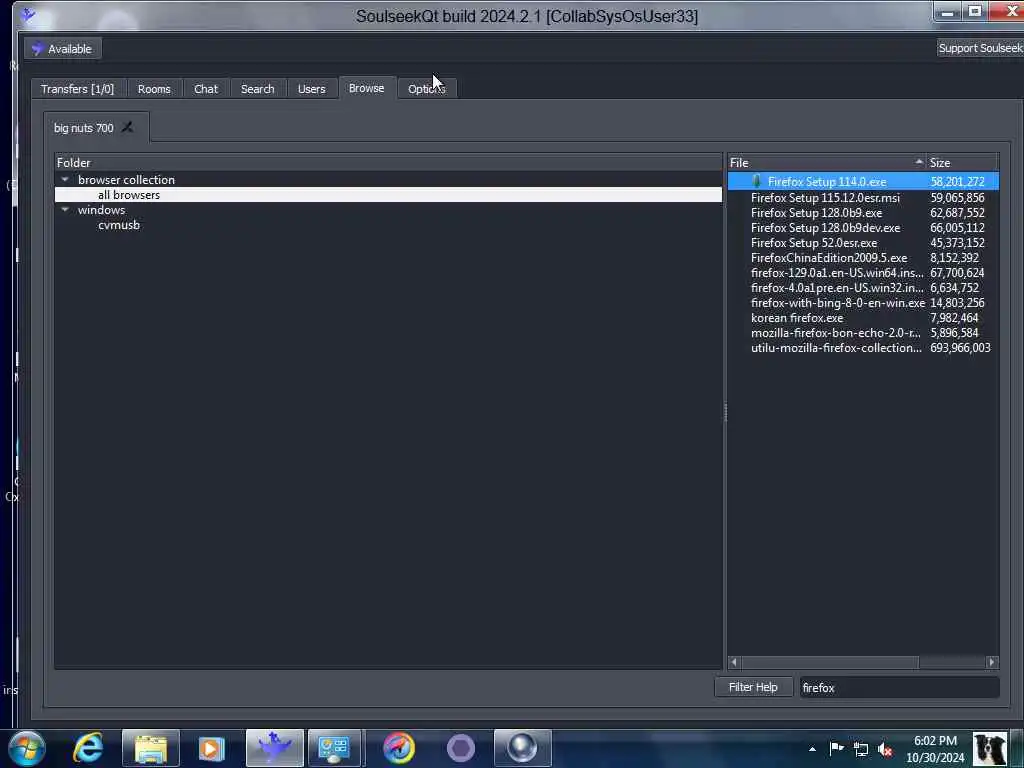
Task: Click the dog picture in taskbar corner
Action: [x=990, y=748]
